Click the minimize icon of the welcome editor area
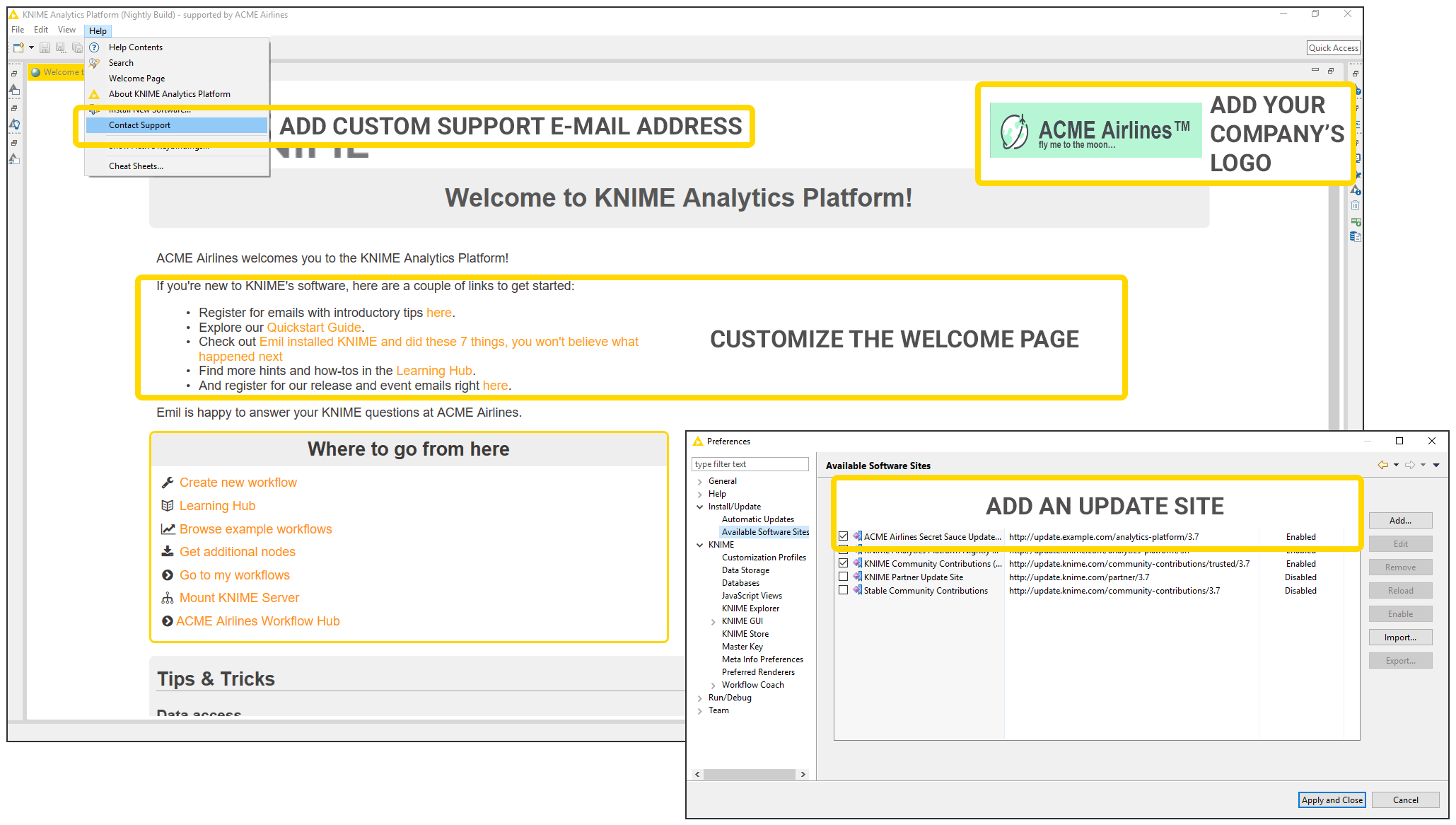The height and width of the screenshot is (825, 1456). coord(1315,70)
